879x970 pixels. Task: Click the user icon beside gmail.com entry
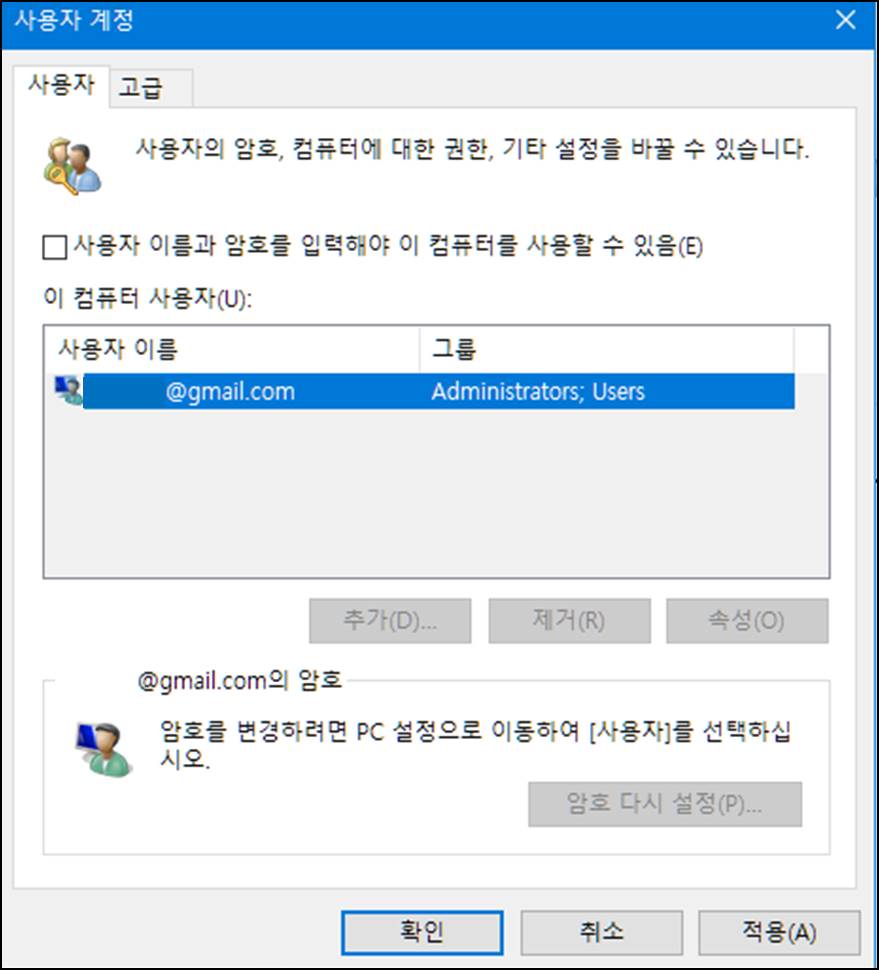coord(69,390)
